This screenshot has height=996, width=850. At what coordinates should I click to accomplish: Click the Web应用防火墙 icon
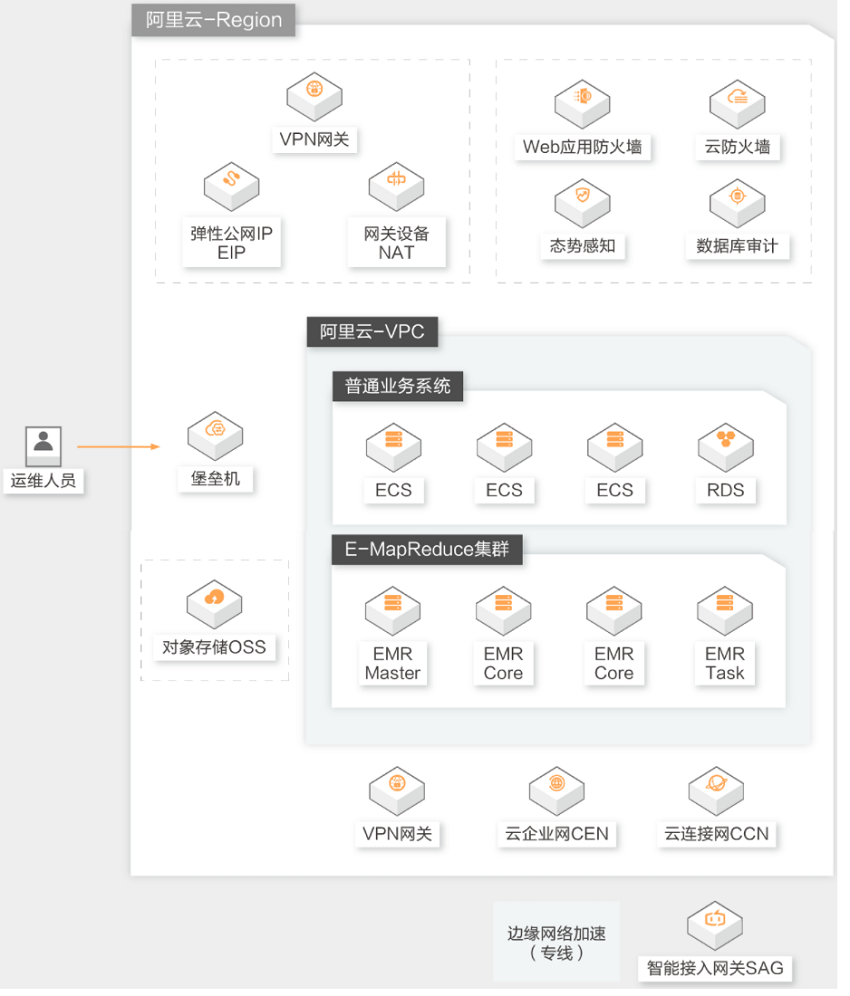pyautogui.click(x=583, y=104)
